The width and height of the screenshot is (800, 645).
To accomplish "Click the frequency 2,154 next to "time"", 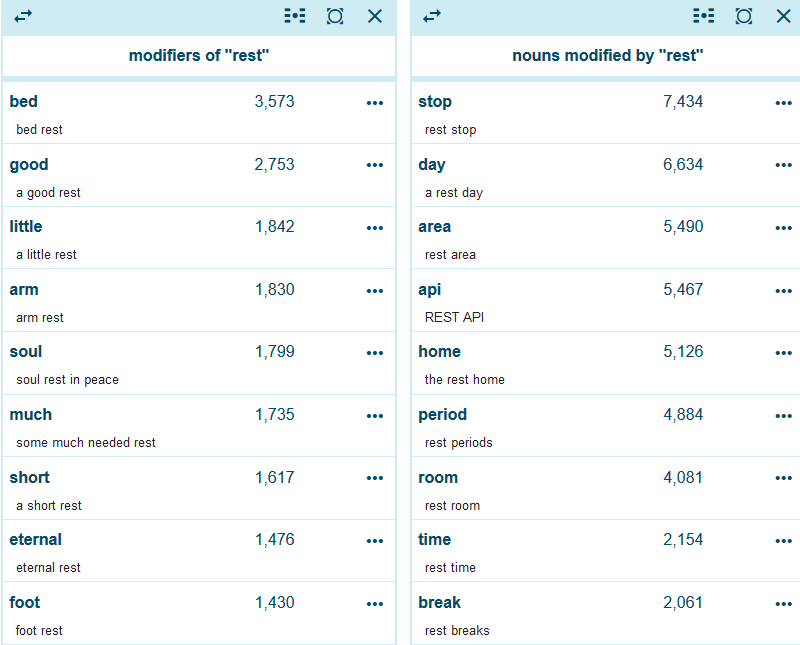I will click(x=685, y=539).
